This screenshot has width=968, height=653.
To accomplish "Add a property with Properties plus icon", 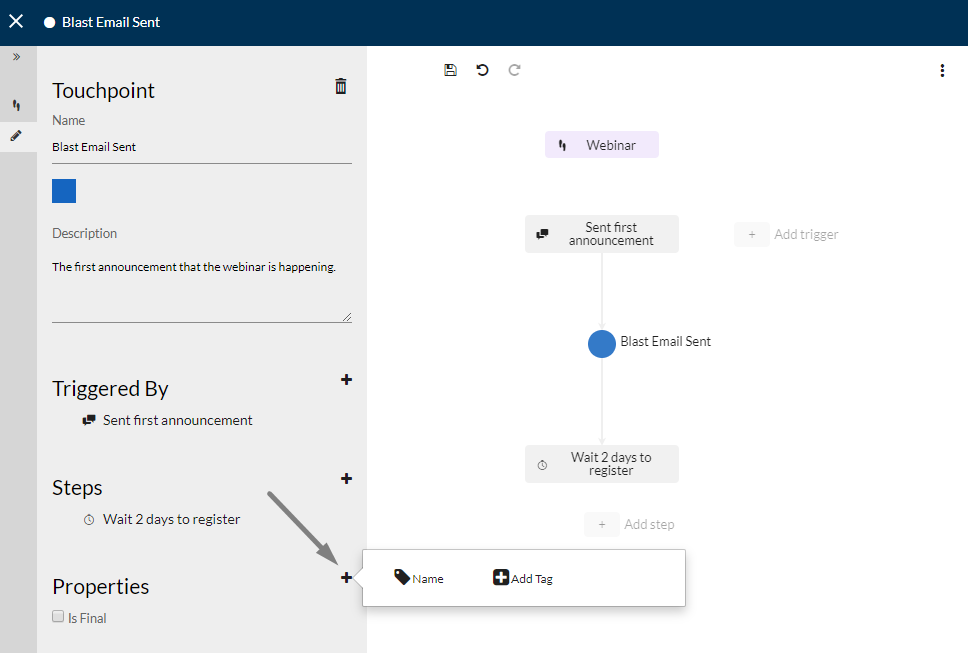I will tap(346, 577).
